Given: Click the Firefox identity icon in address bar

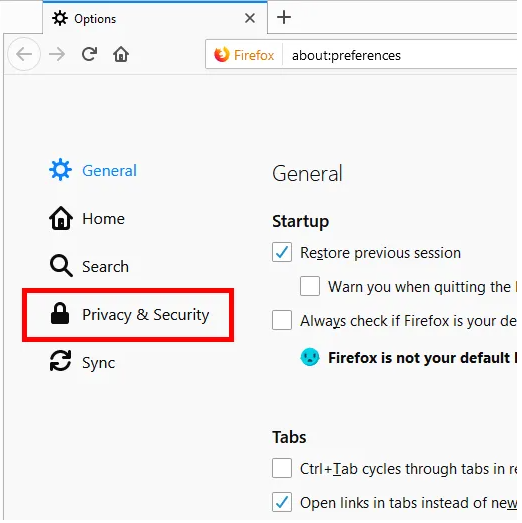Looking at the screenshot, I should (x=221, y=55).
